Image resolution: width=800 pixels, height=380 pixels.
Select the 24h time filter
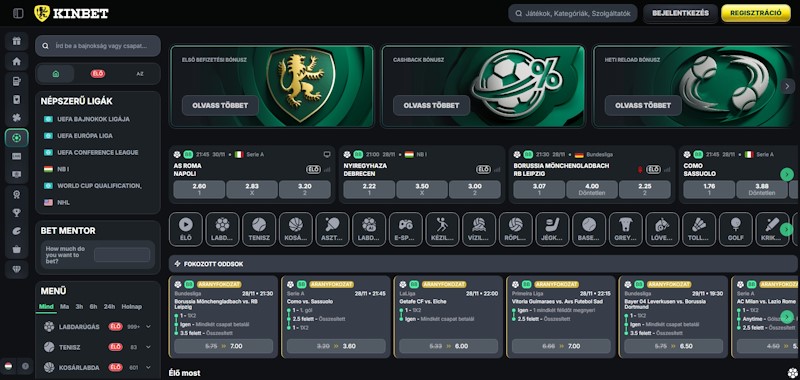[x=109, y=307]
